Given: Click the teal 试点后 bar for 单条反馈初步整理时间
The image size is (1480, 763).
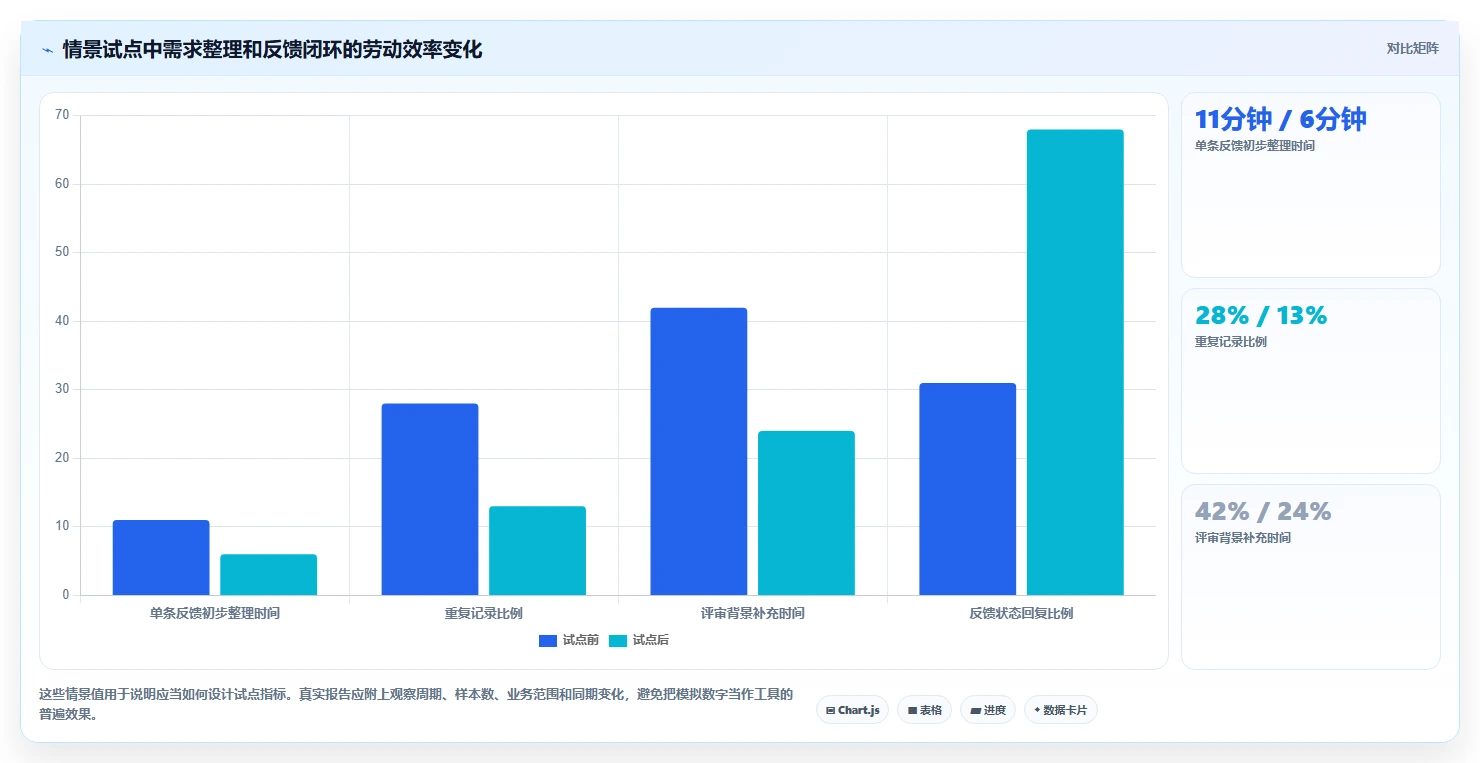Looking at the screenshot, I should [268, 574].
